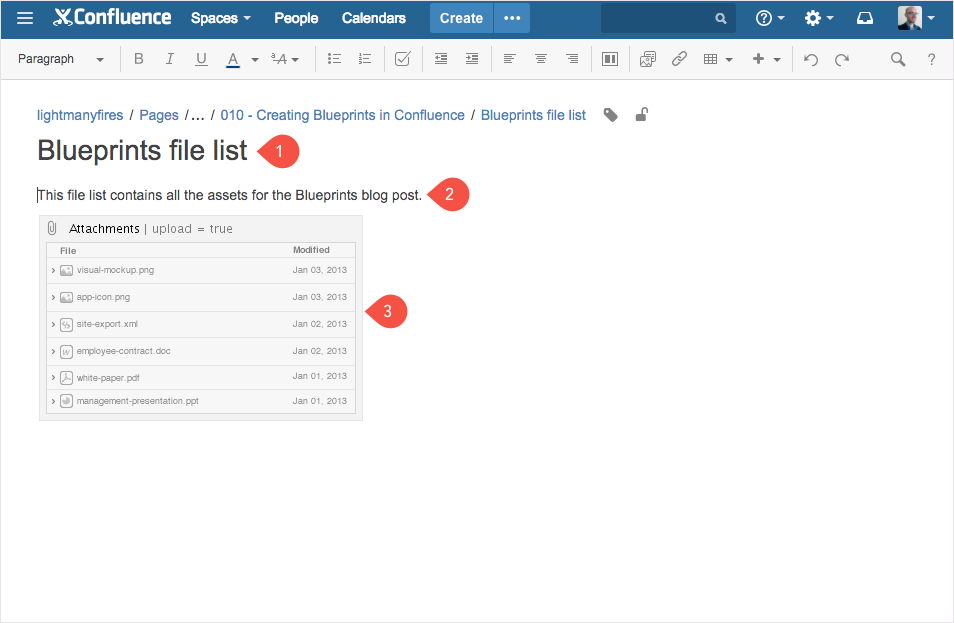Edit page labels with tag icon
The image size is (954, 623).
[611, 115]
